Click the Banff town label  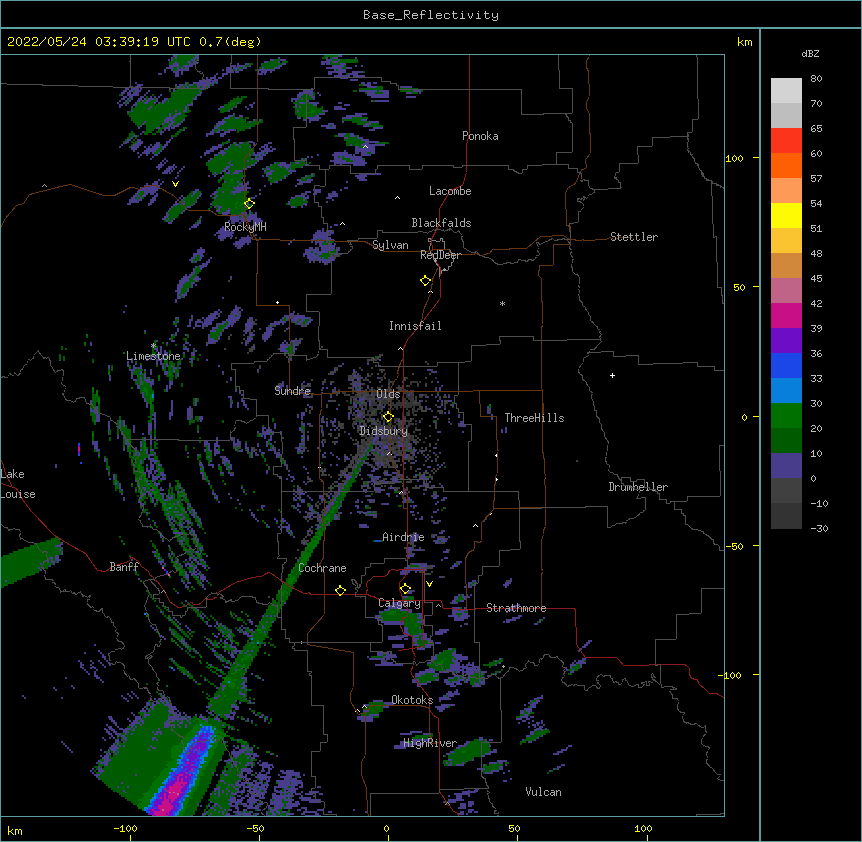[124, 567]
